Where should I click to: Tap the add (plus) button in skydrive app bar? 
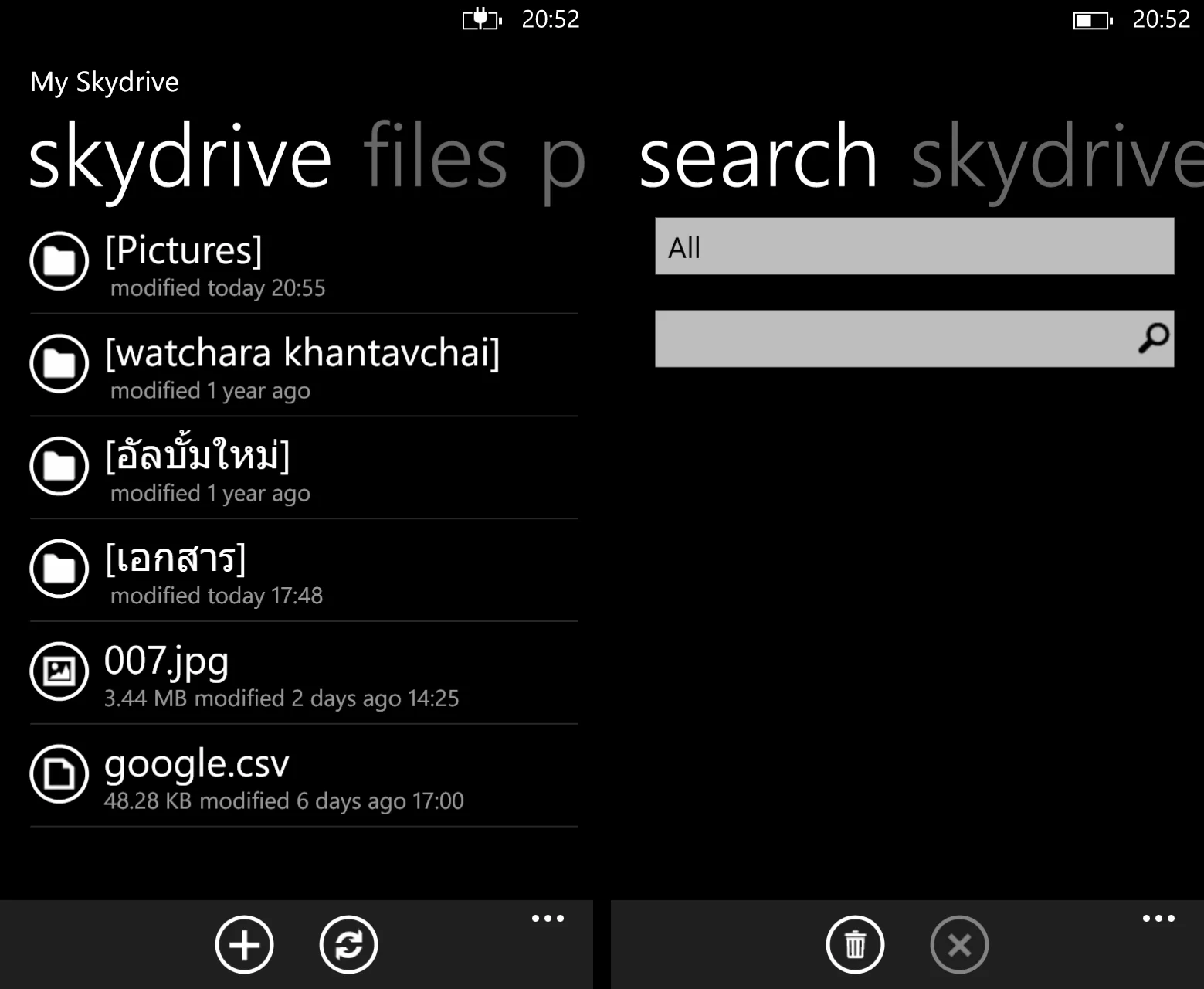244,945
